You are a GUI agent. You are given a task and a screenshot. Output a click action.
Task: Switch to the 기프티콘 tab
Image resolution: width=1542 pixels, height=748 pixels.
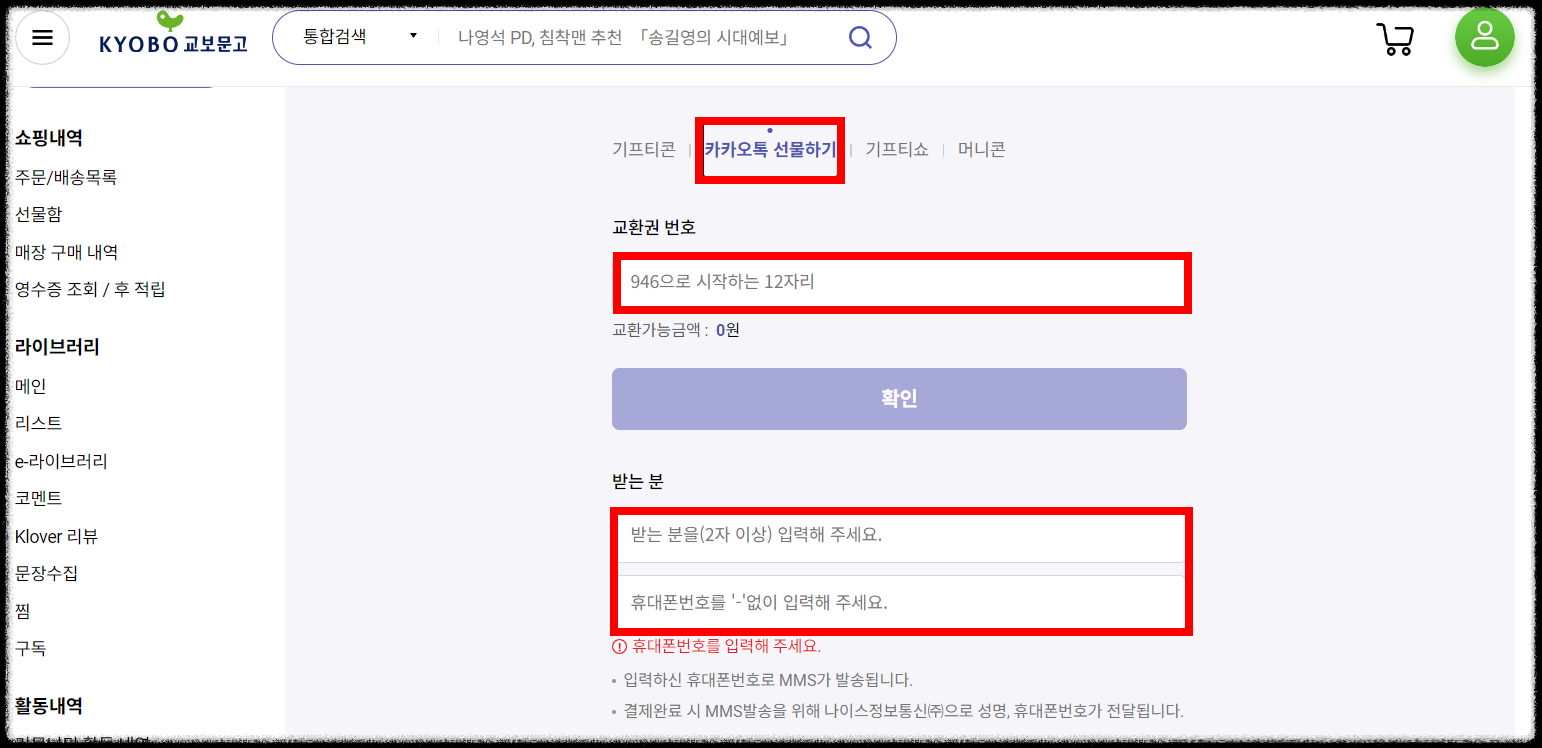(644, 150)
